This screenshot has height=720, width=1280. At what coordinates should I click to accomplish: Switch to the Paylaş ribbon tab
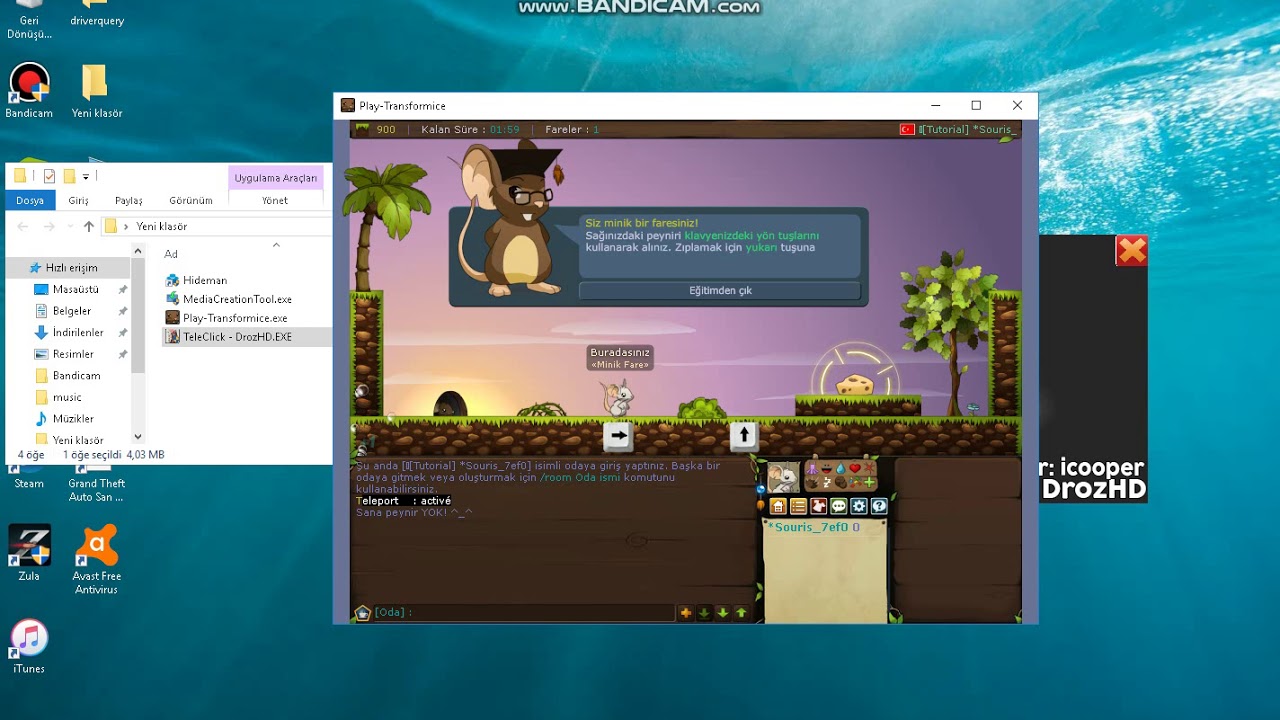tap(128, 200)
